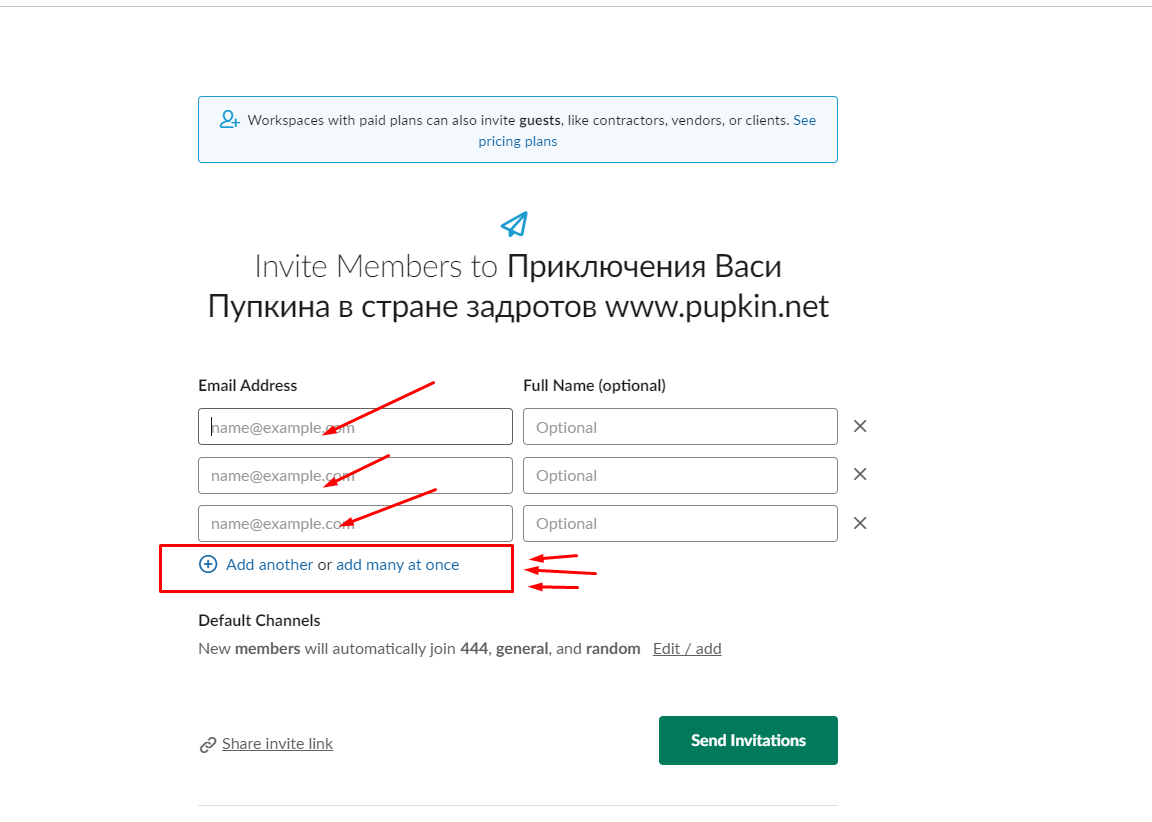Click the paper plane invite icon
Viewport: 1152px width, 822px height.
pos(514,224)
